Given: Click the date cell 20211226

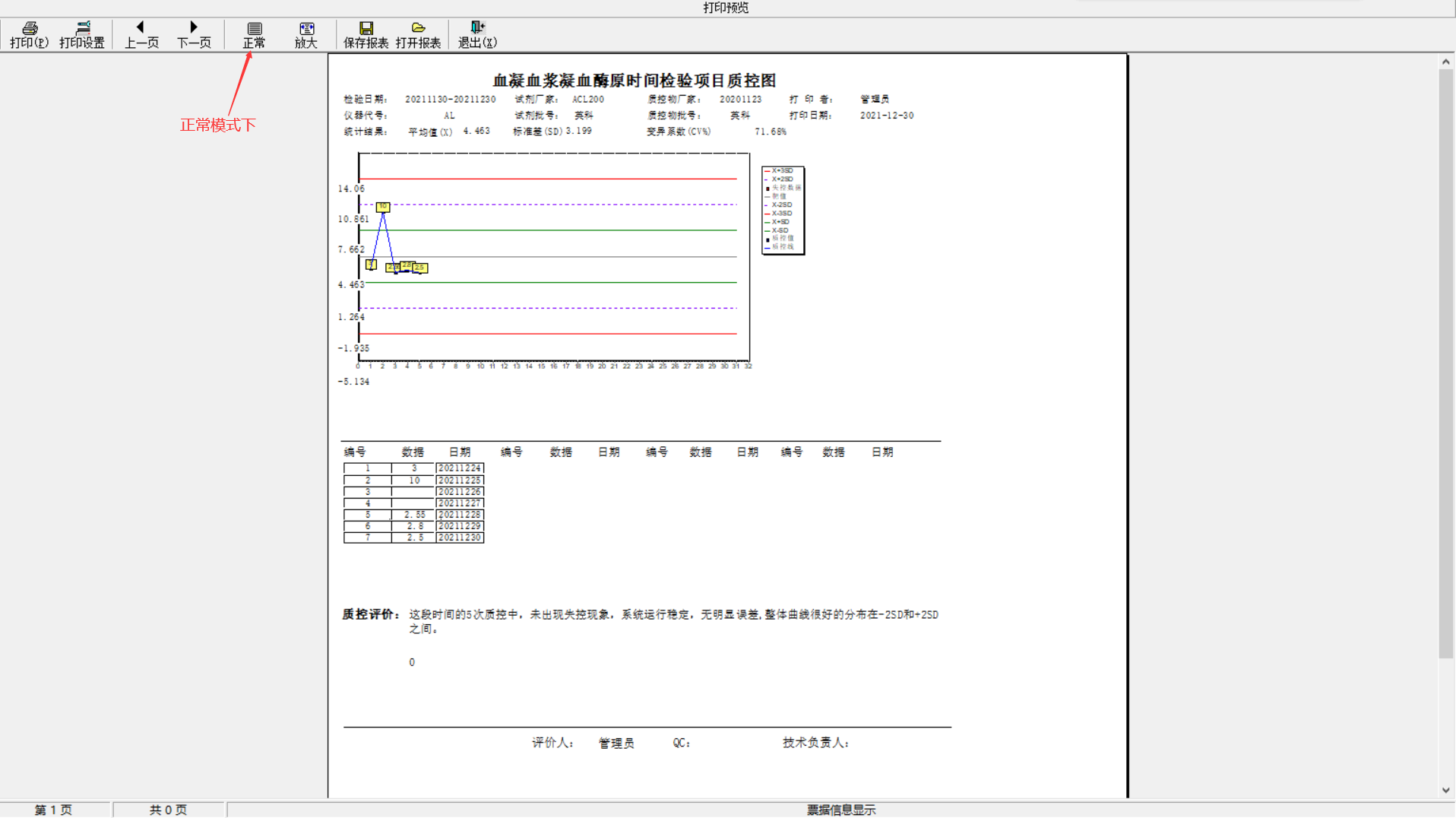Looking at the screenshot, I should click(x=460, y=492).
